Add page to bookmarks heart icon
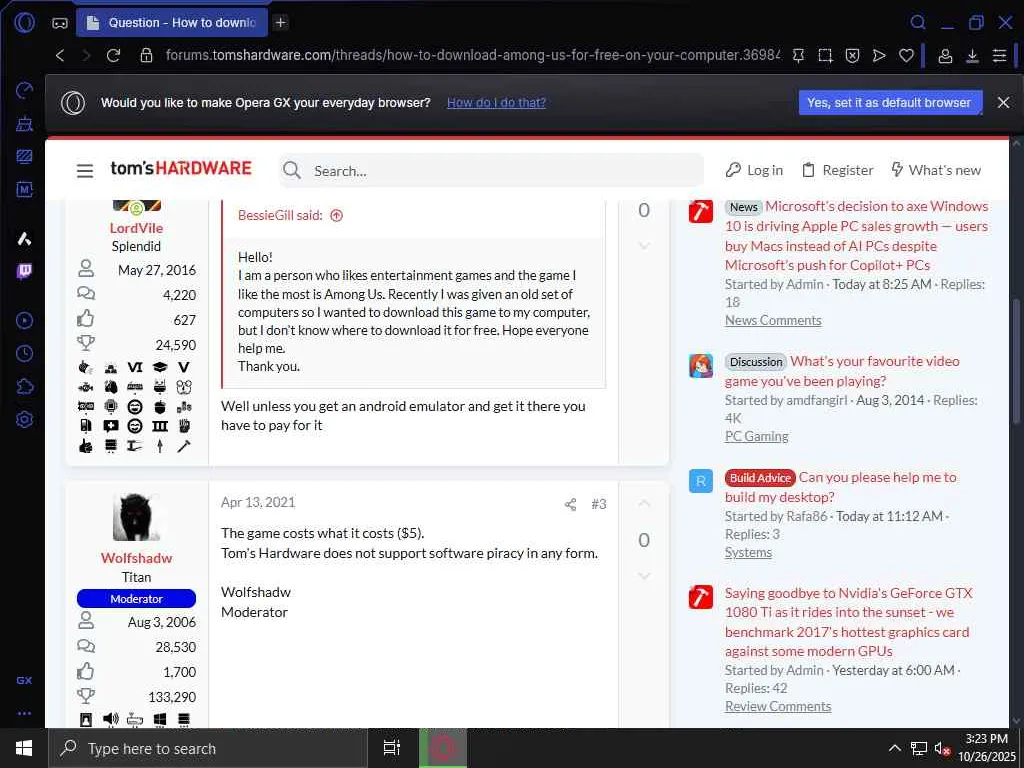Screen dimensions: 1024x768 906,56
